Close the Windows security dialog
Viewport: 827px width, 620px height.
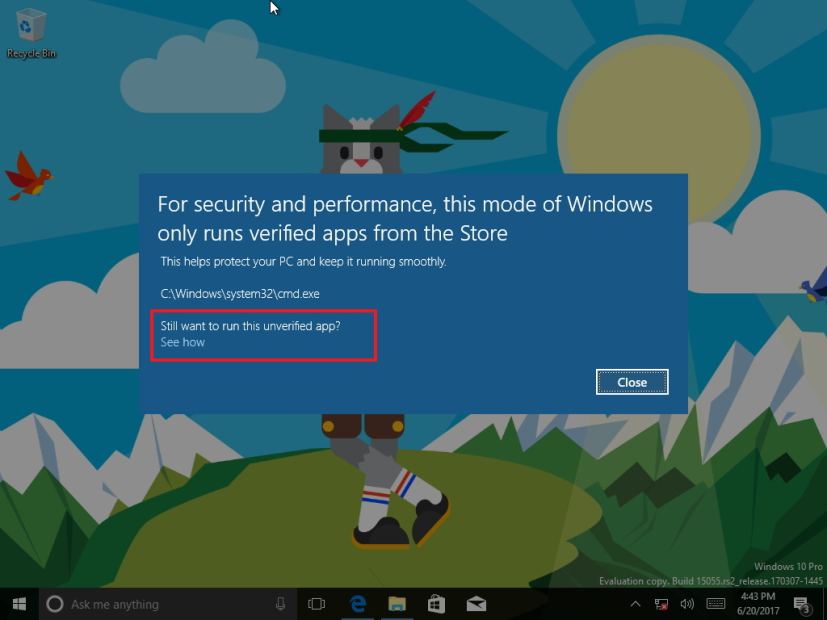point(632,382)
